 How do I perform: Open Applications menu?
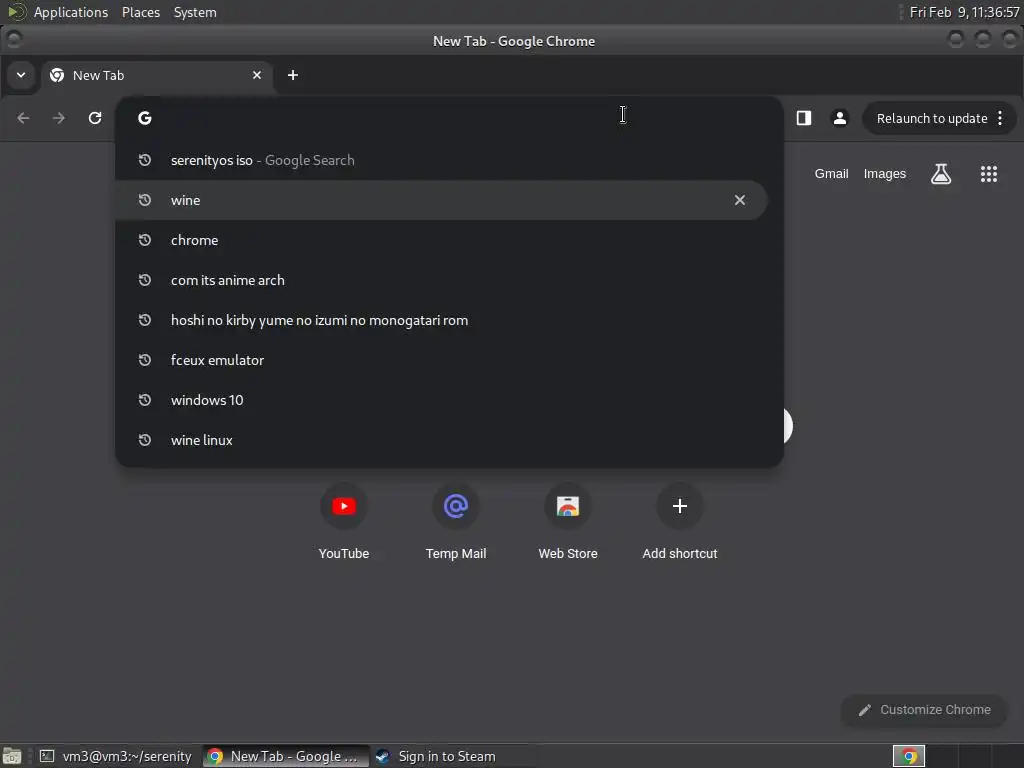tap(71, 12)
